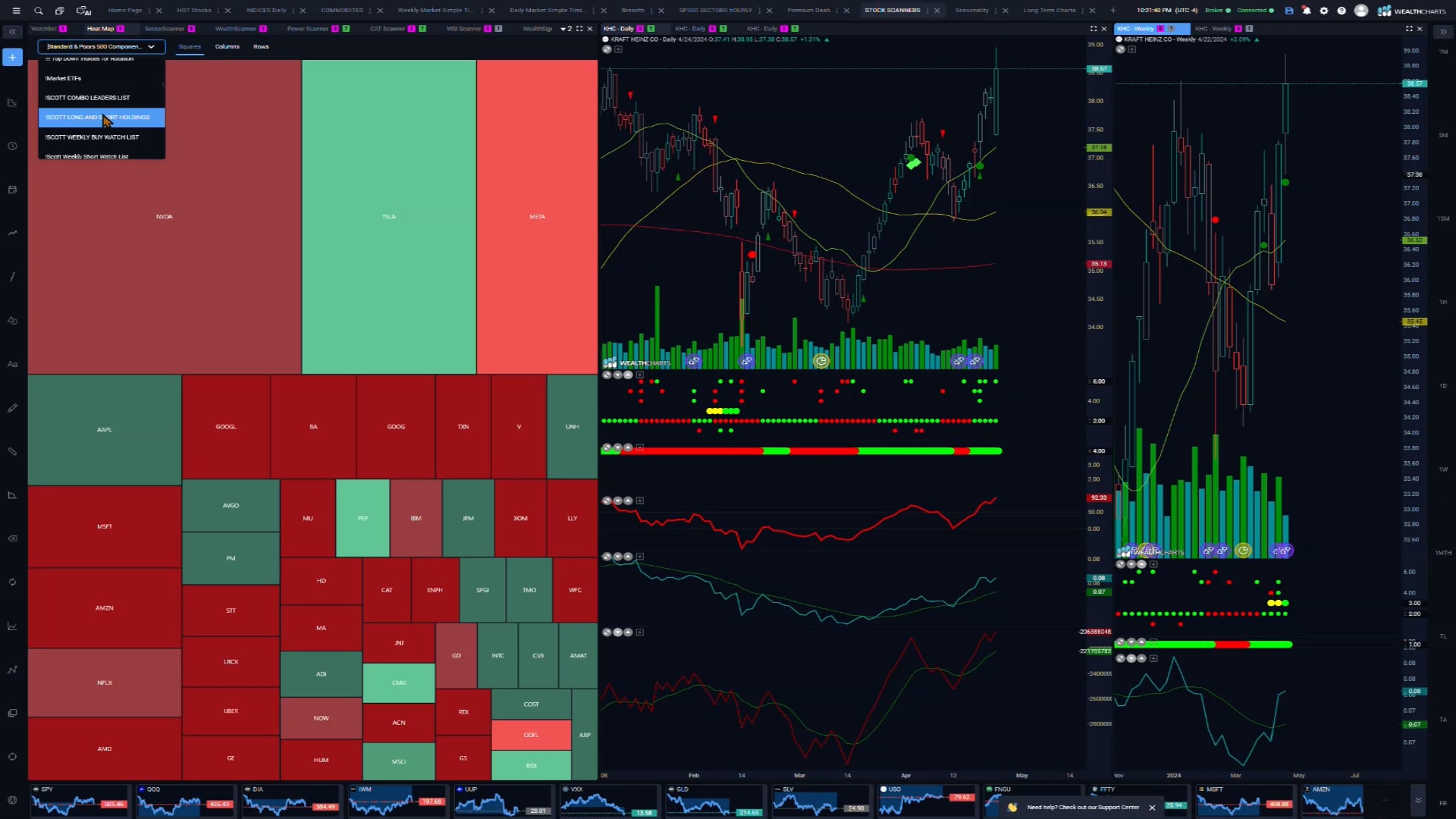Save workspace with the blue save icon
Viewport: 1456px width, 819px height.
(1288, 11)
